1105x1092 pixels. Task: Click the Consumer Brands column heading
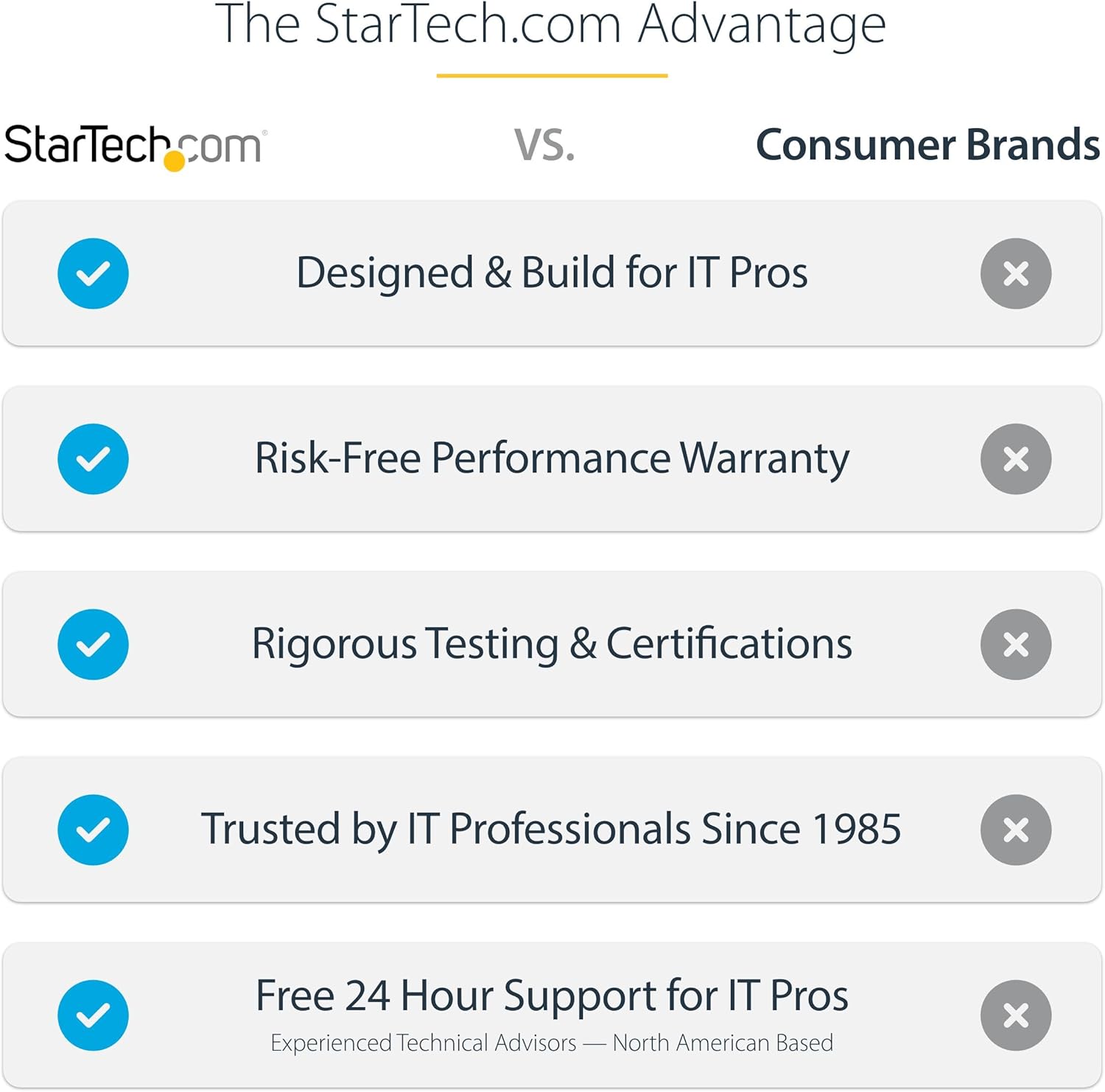[x=927, y=144]
